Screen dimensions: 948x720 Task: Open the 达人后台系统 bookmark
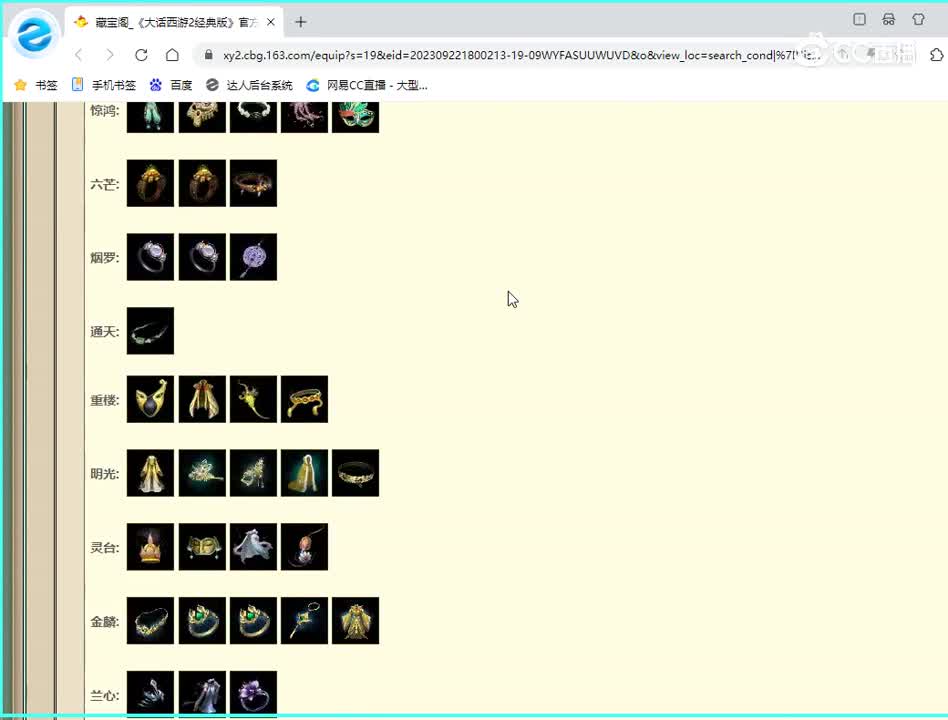249,85
